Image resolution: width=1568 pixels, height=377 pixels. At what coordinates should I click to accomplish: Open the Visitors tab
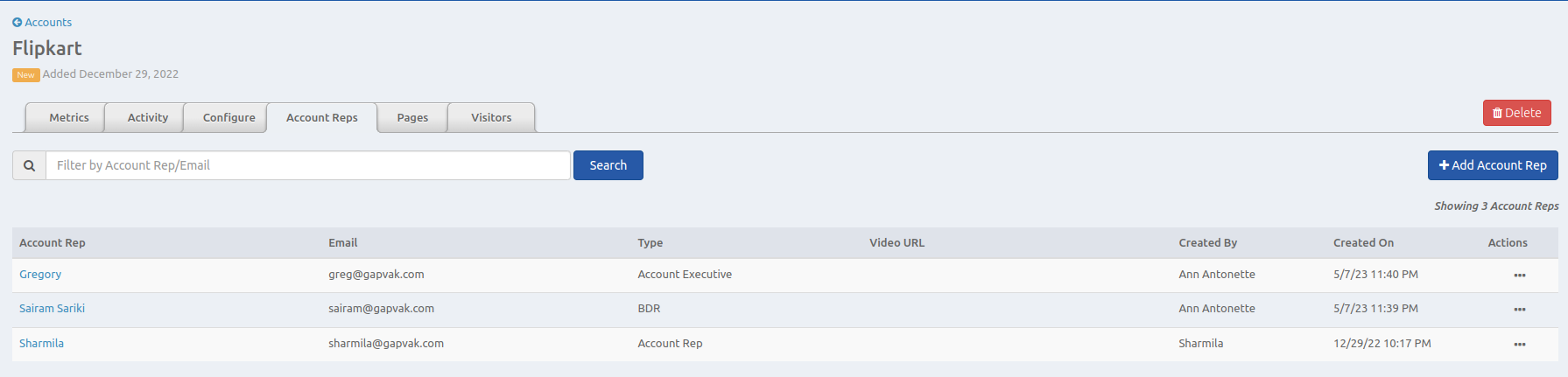pyautogui.click(x=491, y=117)
